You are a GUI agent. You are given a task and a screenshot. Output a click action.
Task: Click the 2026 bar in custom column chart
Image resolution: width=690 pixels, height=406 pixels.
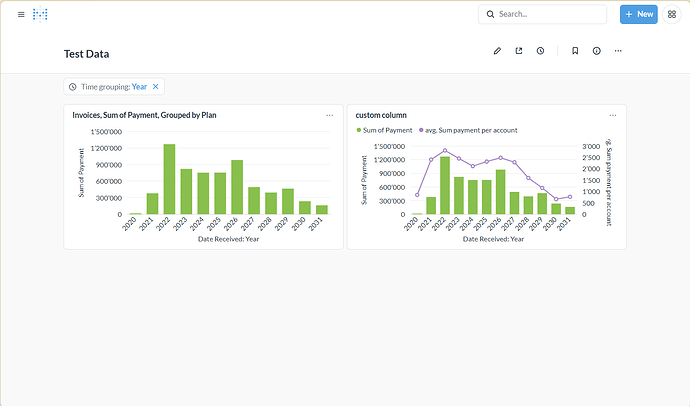click(500, 192)
